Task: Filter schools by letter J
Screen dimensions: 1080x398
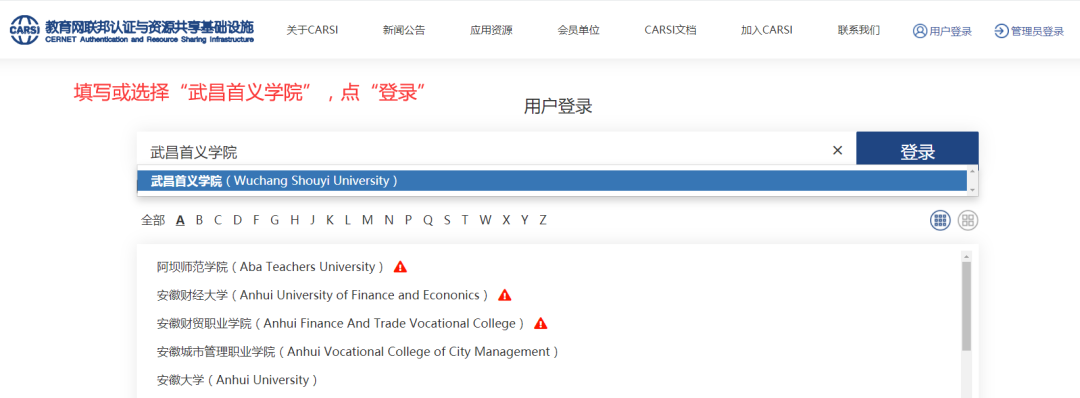Action: click(x=313, y=220)
